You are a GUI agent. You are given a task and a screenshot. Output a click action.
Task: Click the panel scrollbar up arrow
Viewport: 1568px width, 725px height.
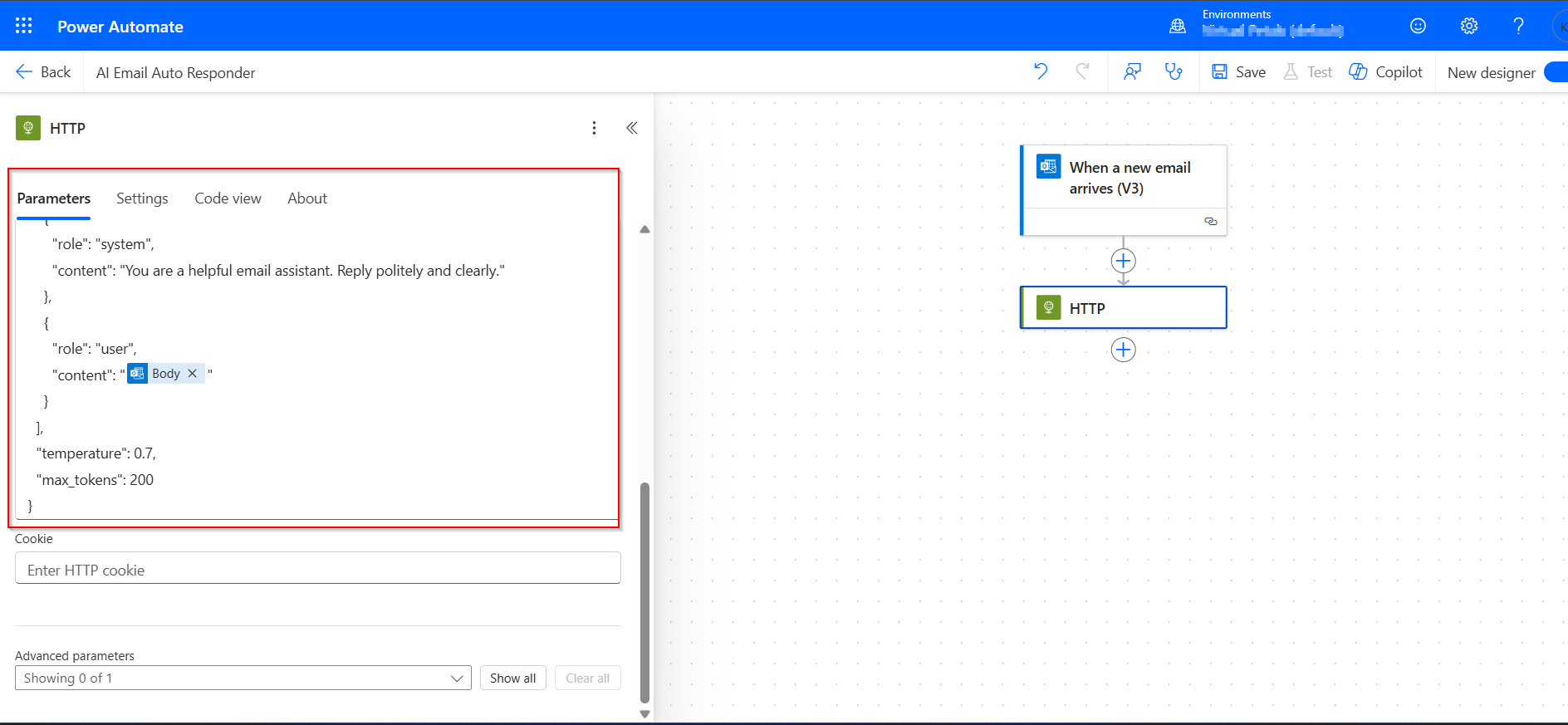644,229
